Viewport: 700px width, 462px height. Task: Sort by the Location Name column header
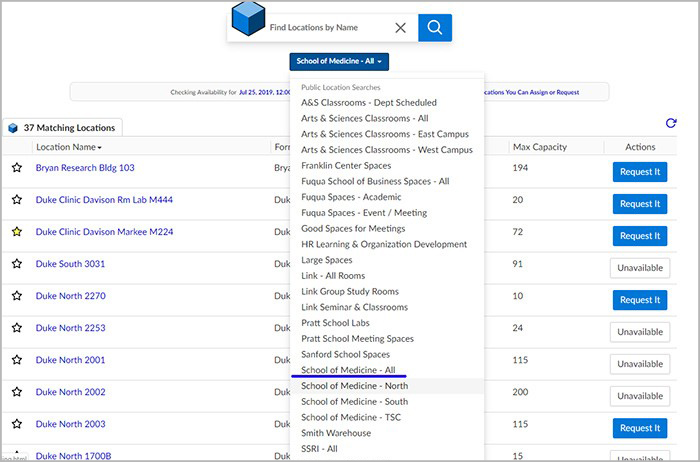pos(69,147)
